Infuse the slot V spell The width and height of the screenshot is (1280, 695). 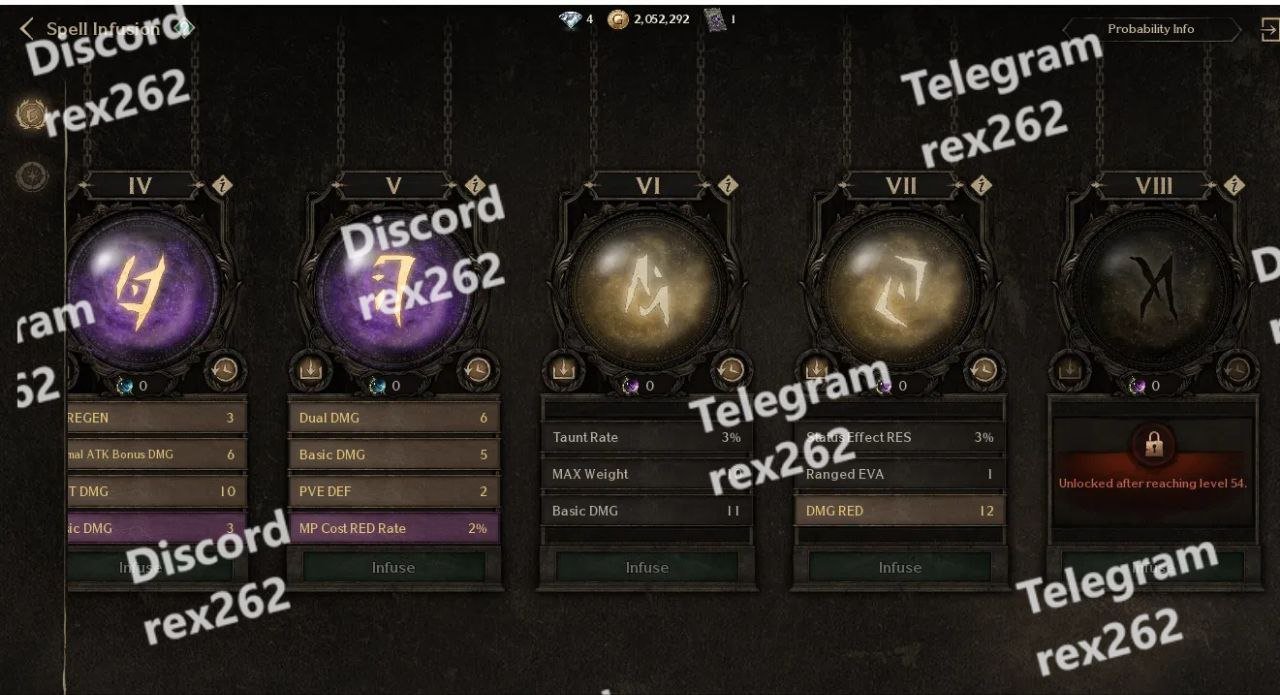pyautogui.click(x=394, y=567)
